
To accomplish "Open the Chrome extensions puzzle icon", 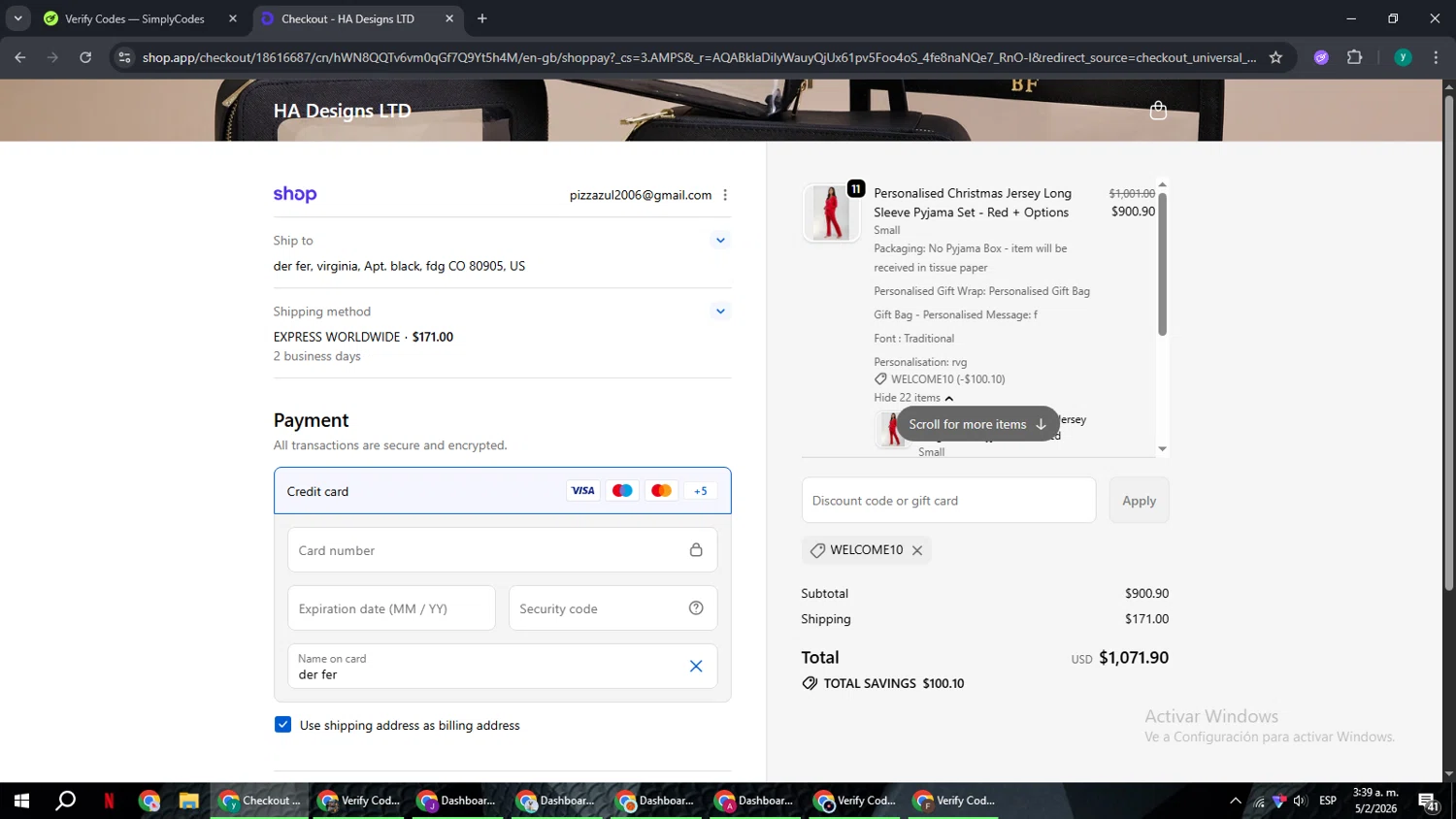I will (x=1355, y=57).
